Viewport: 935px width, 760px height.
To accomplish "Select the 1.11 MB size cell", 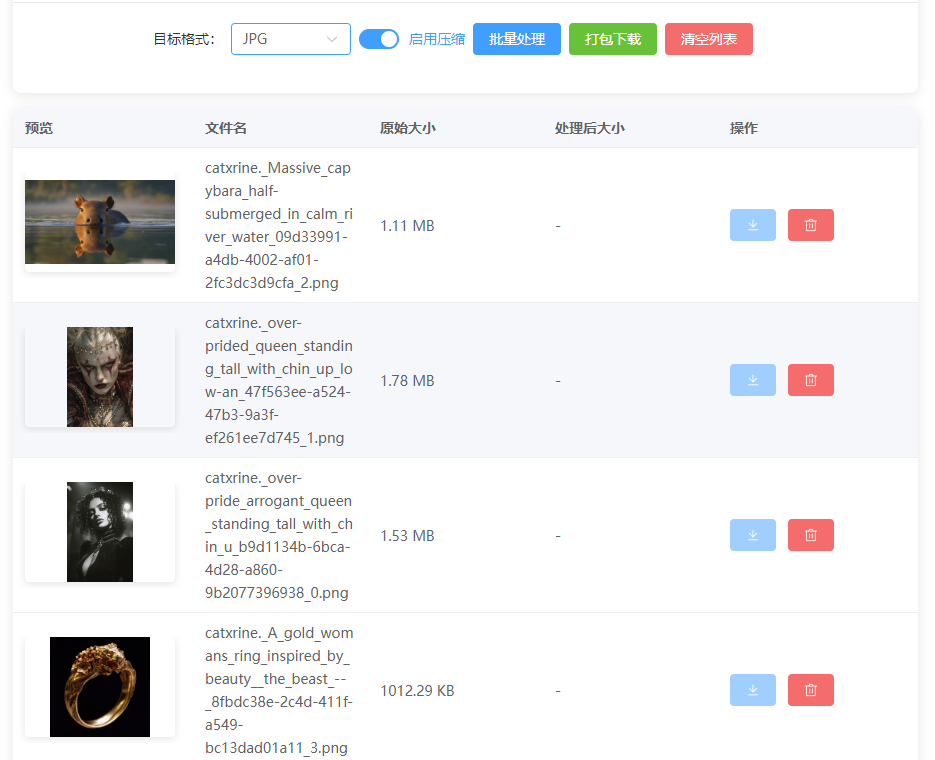I will click(407, 226).
